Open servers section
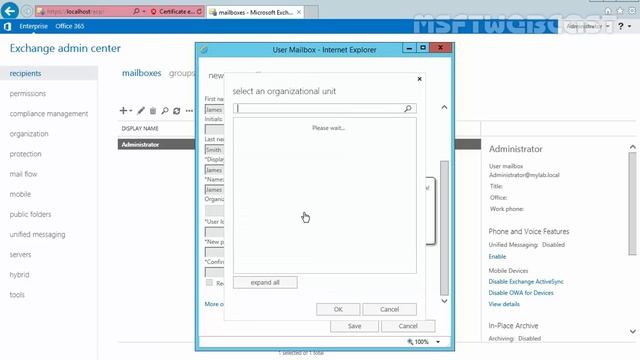The image size is (640, 360). coord(20,254)
